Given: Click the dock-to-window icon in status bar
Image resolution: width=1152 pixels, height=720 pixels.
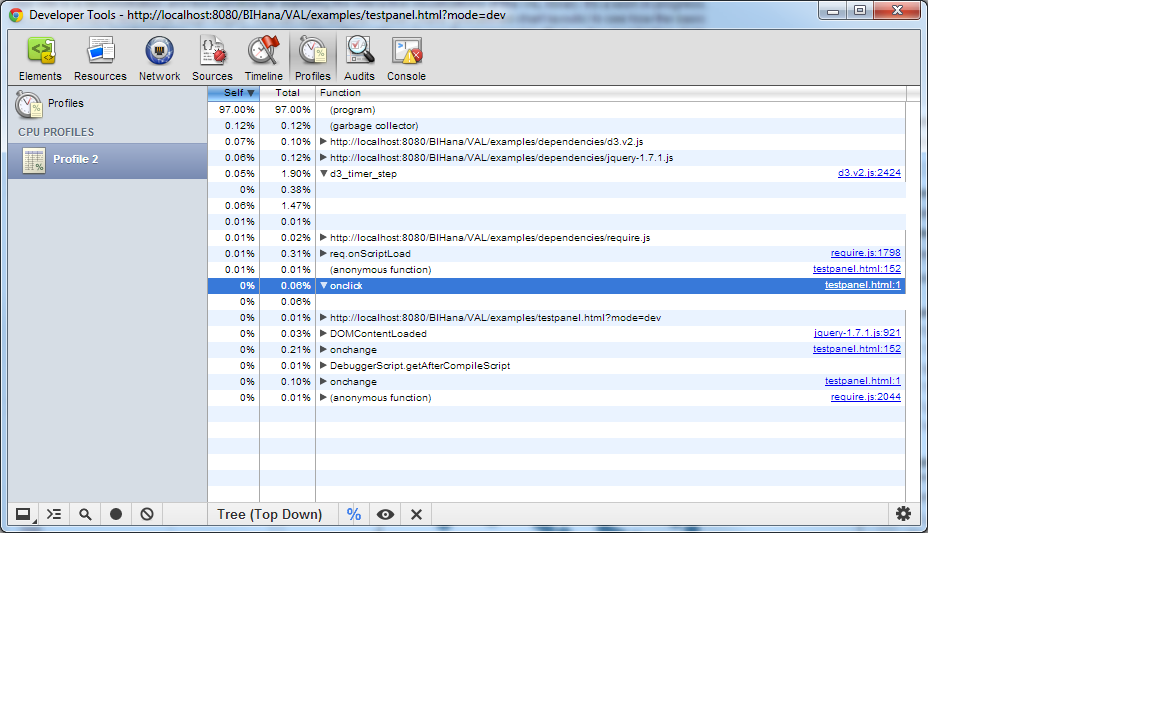Looking at the screenshot, I should (24, 514).
